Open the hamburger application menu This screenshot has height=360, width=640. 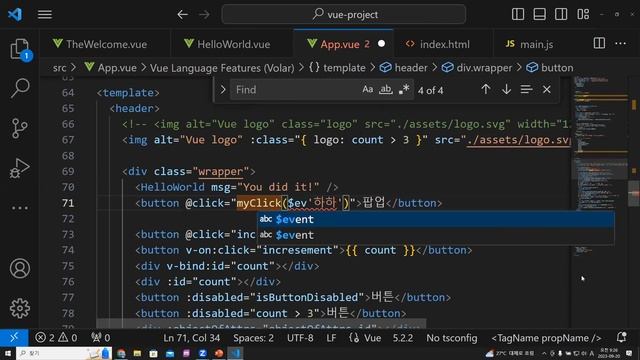(45, 14)
